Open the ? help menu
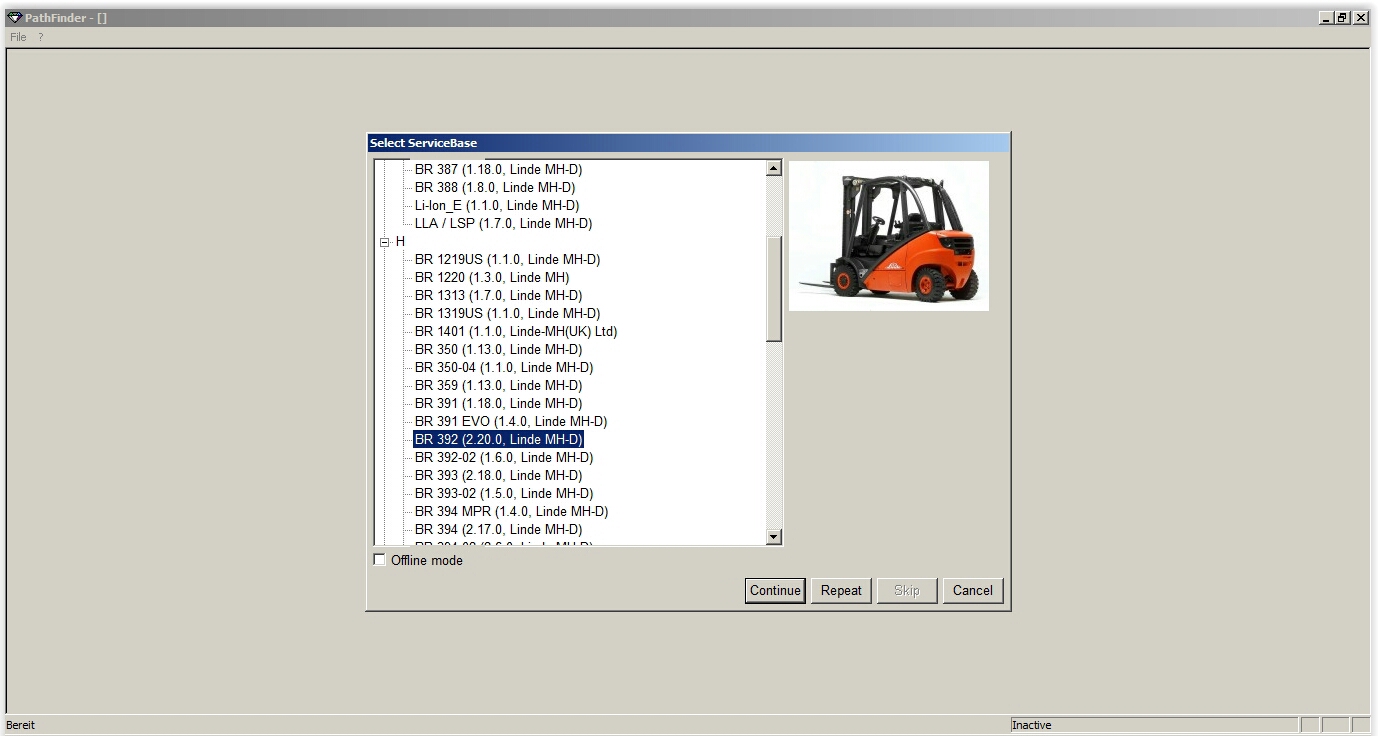This screenshot has width=1379, height=736. 41,37
